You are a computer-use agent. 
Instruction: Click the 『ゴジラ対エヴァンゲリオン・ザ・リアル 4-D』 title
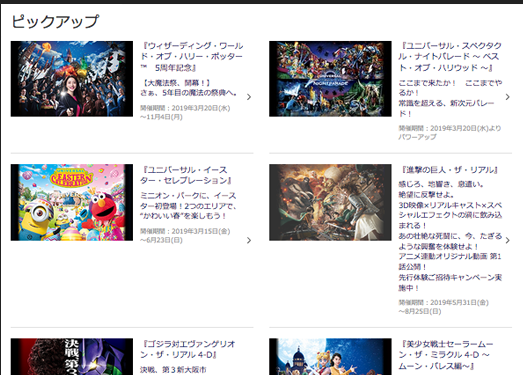[x=188, y=349]
